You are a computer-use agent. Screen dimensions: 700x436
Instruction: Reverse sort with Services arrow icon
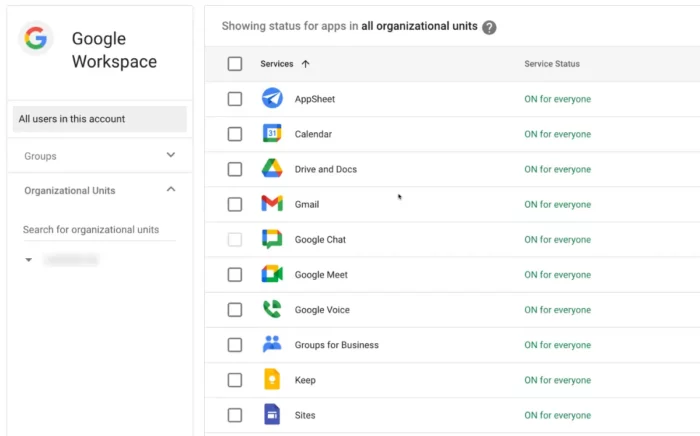coord(305,64)
